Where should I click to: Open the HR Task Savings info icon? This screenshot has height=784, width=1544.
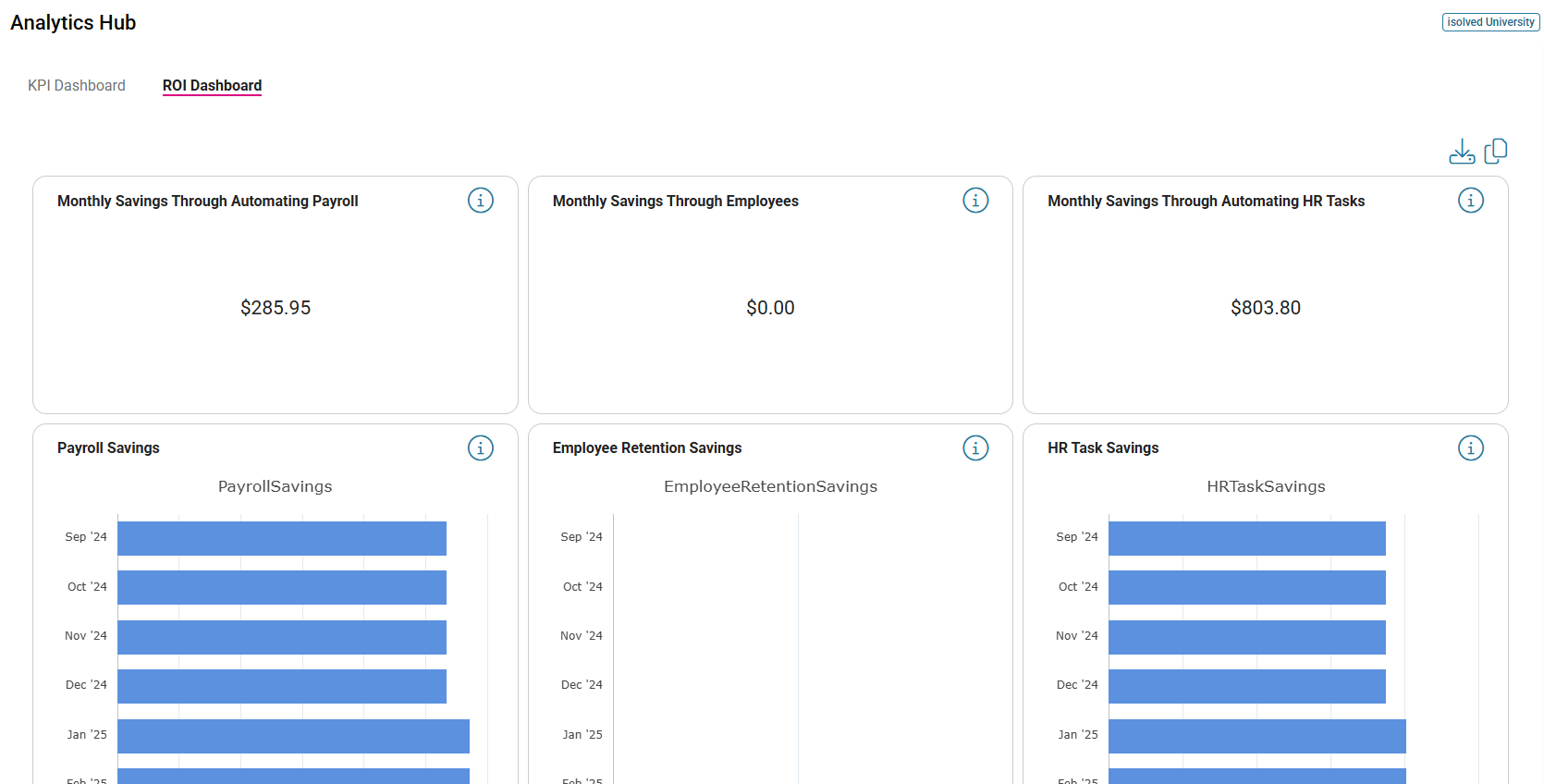(1470, 448)
